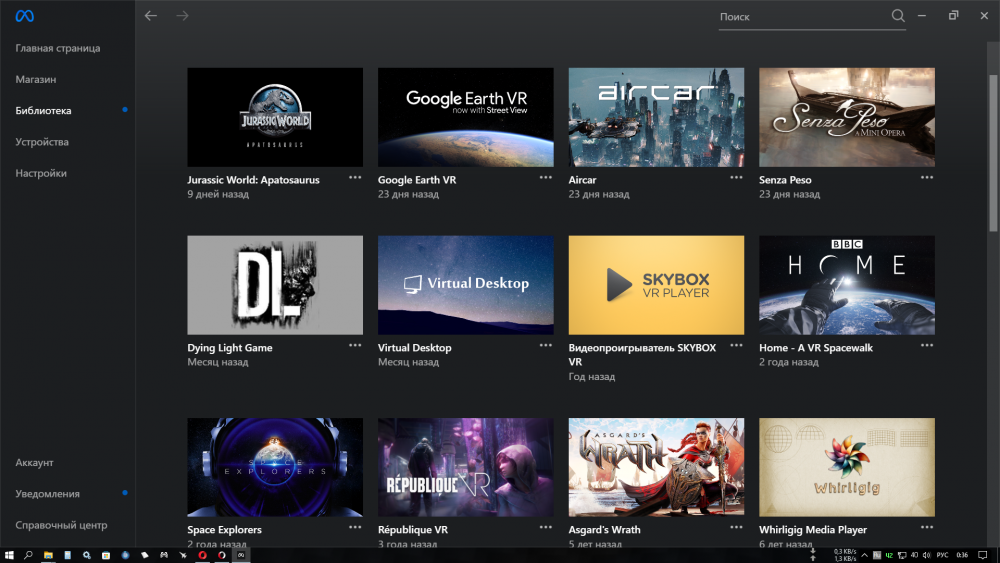Click the library vertical scrollbar

993,153
